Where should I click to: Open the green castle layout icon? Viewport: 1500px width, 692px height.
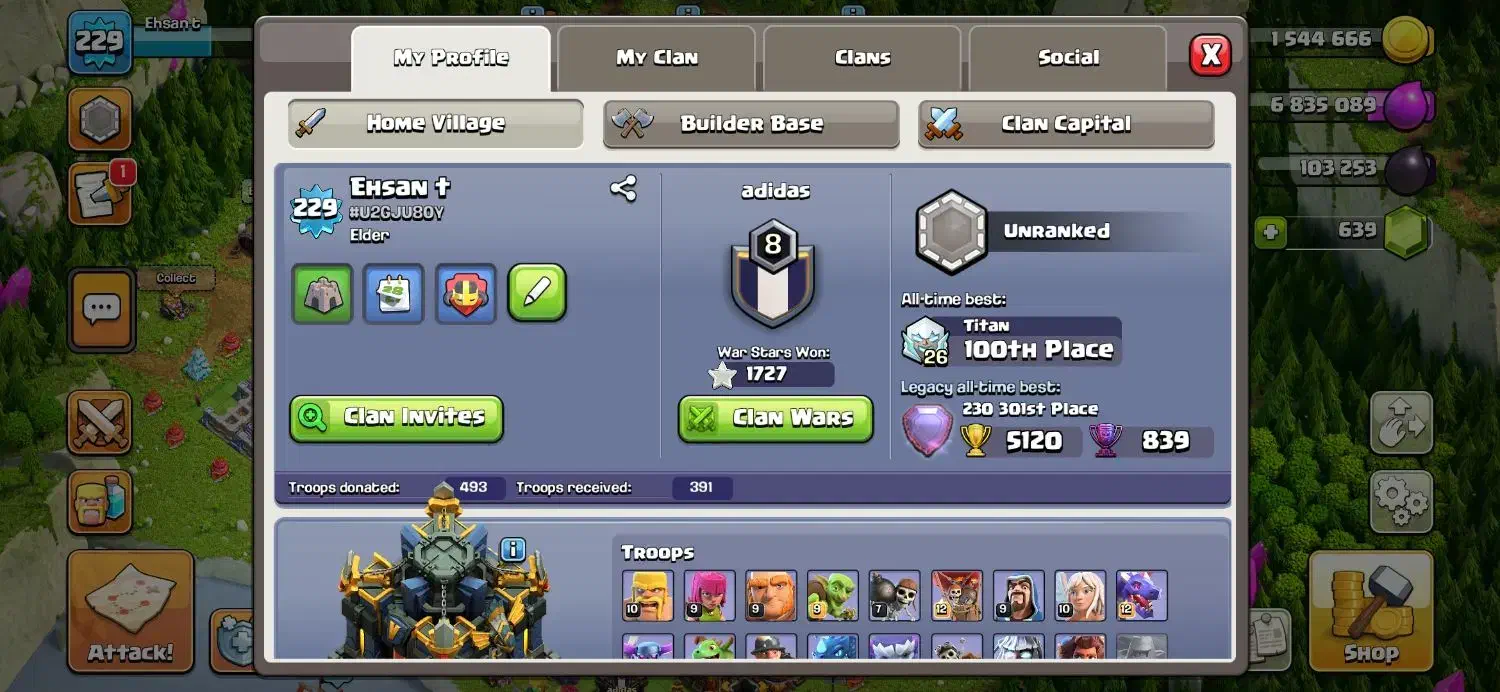click(322, 294)
